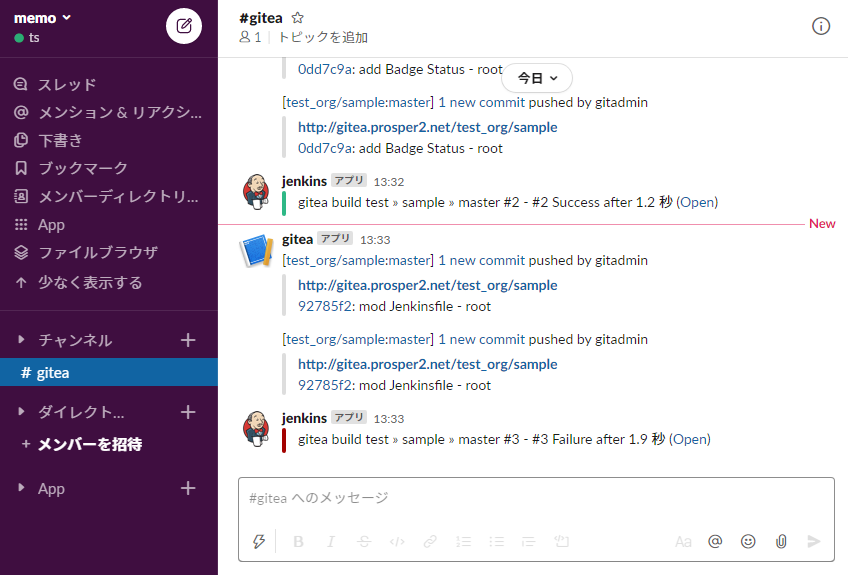Viewport: 848px width, 575px height.
Task: Toggle blockquote formatting
Action: (x=528, y=541)
